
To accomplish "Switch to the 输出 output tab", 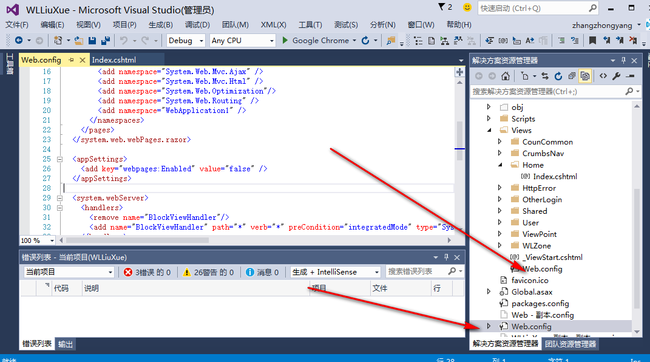I will pyautogui.click(x=65, y=344).
